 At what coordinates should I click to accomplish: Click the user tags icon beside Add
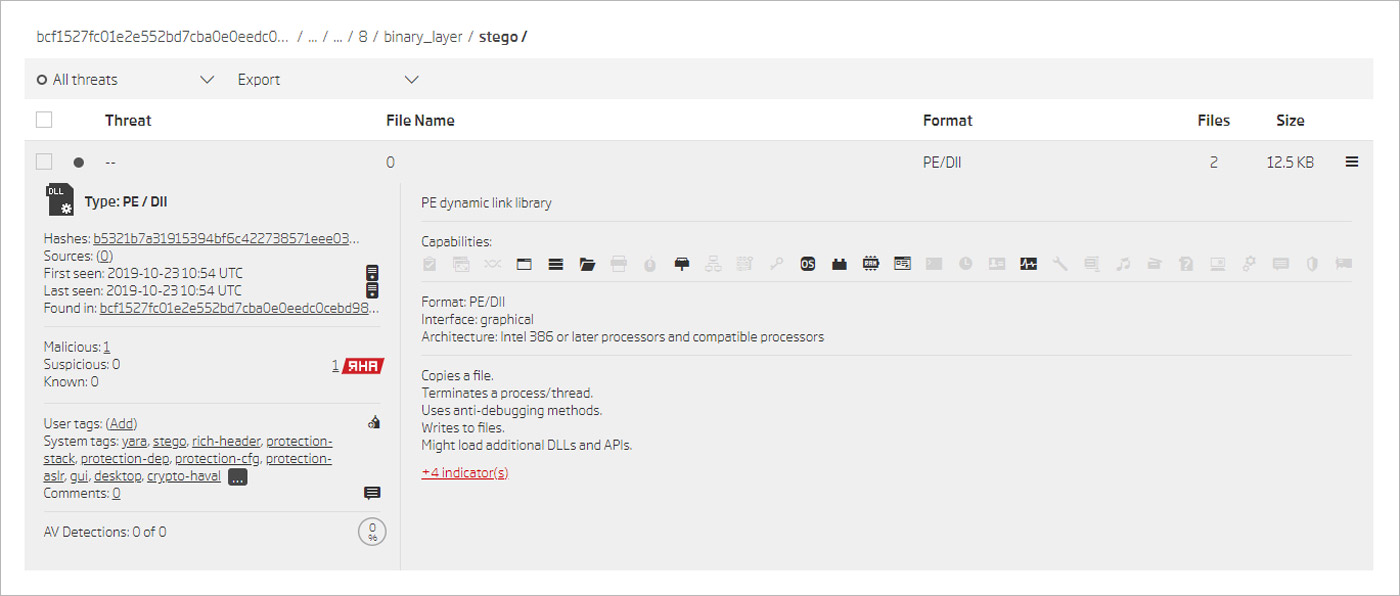(x=373, y=422)
